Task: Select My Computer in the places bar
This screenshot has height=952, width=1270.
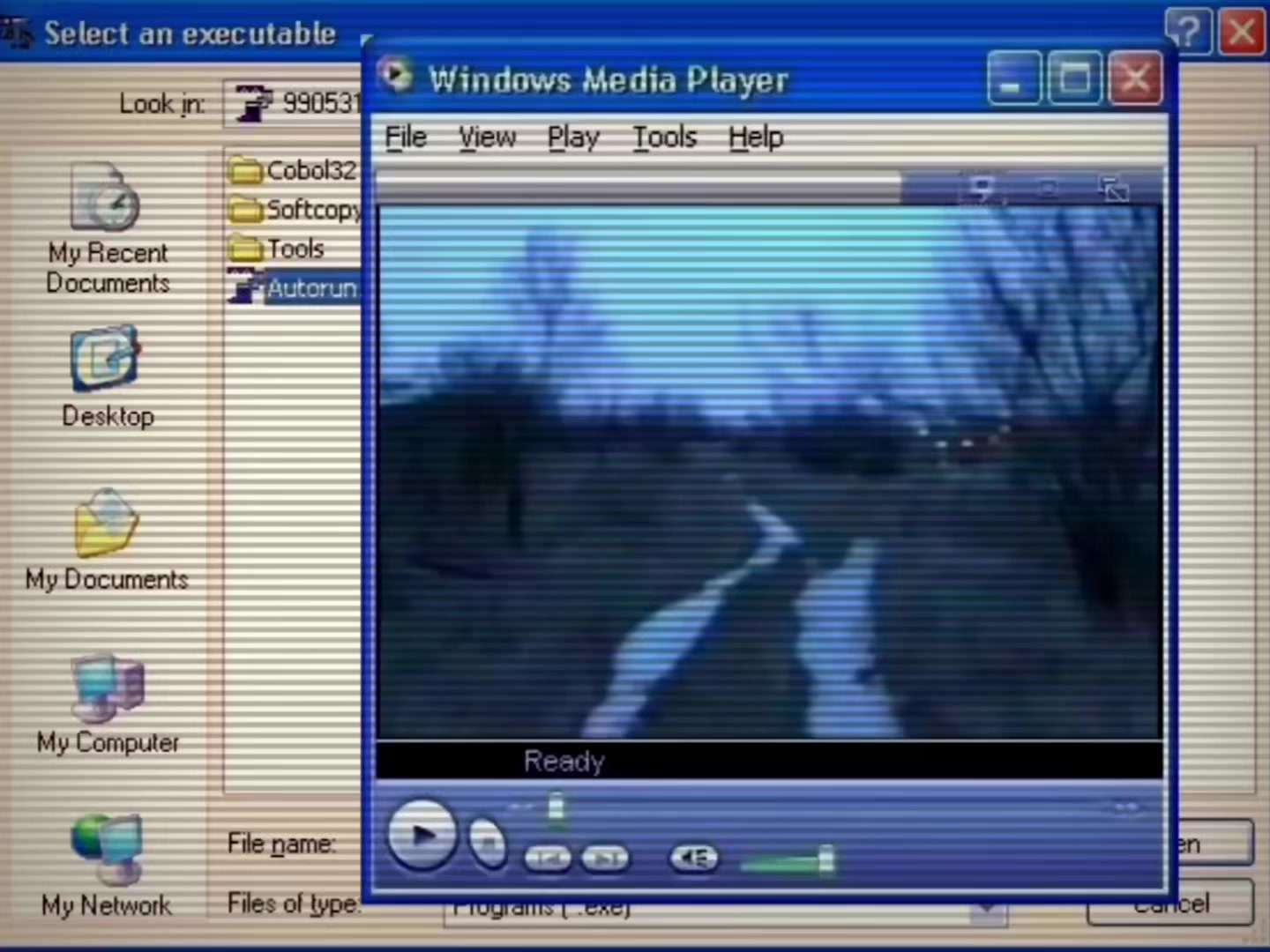Action: tap(108, 704)
